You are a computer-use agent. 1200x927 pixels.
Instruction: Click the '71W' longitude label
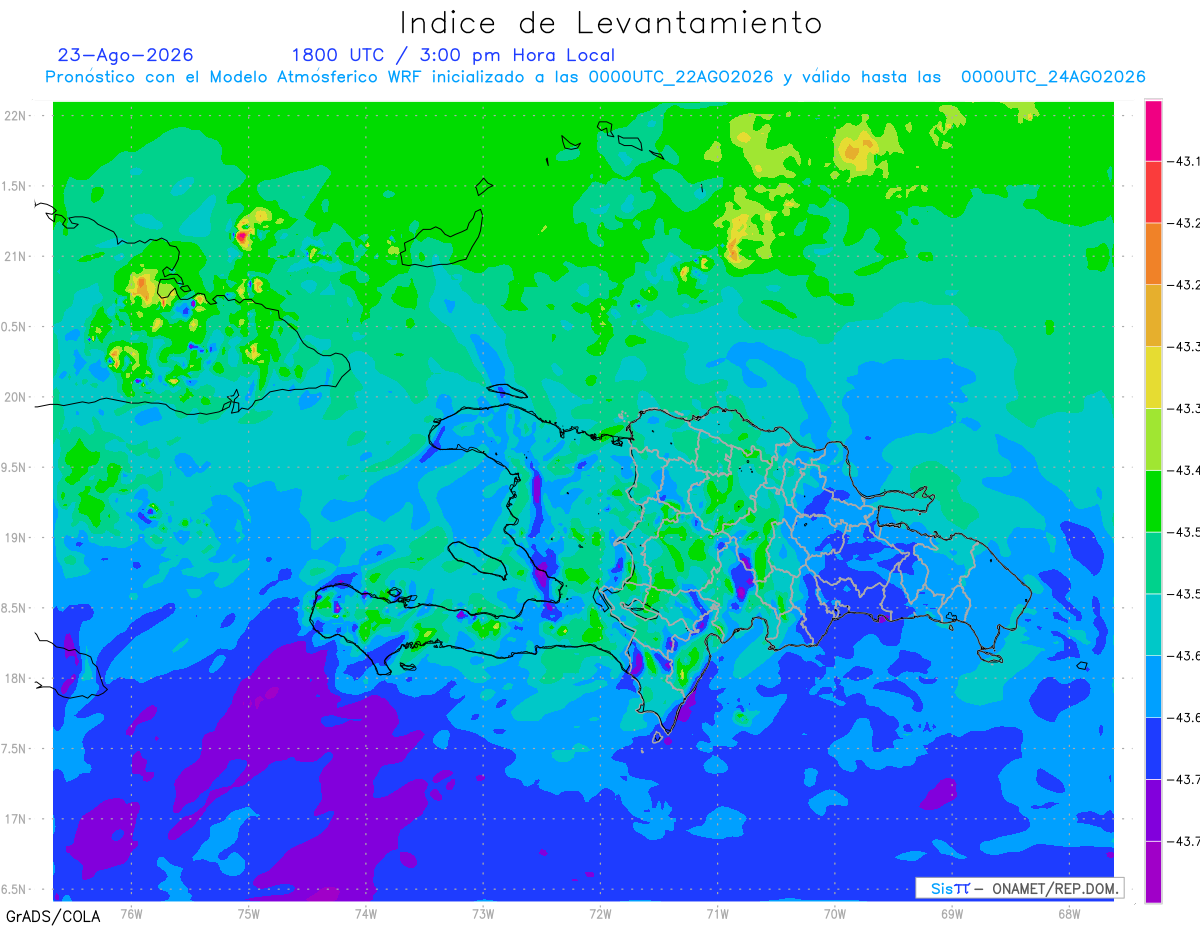click(717, 913)
